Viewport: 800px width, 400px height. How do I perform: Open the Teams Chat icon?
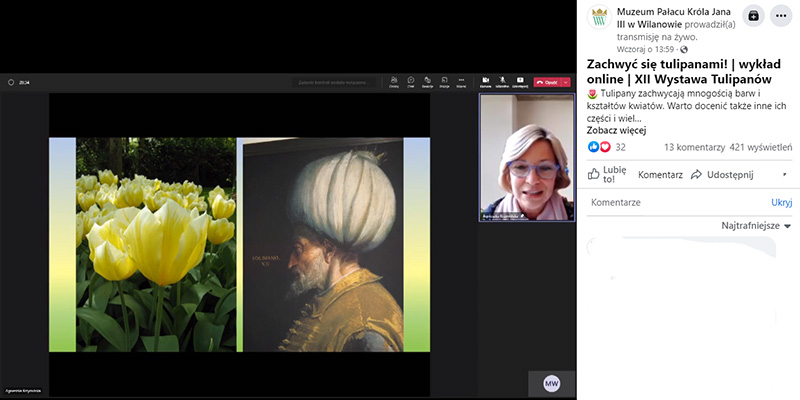pos(411,82)
